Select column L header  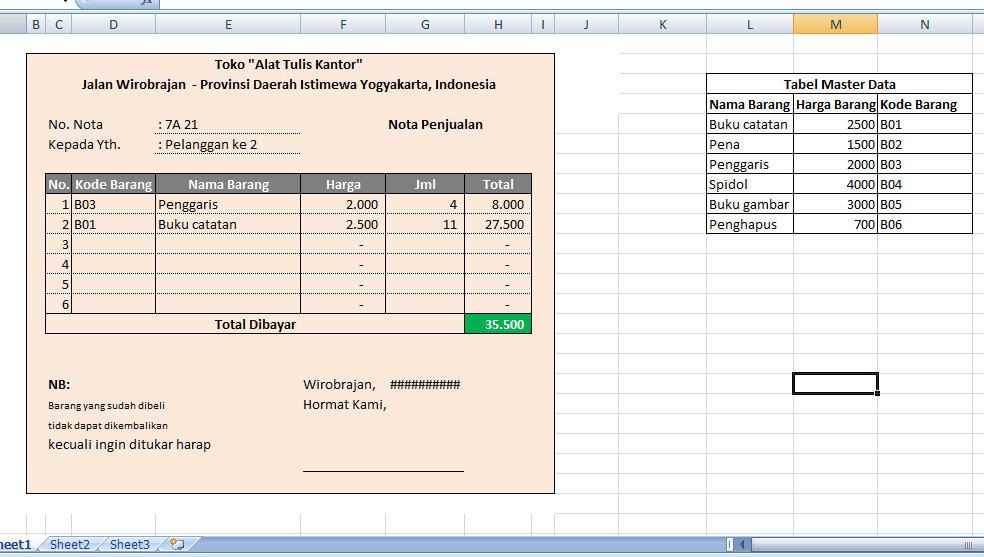point(750,24)
